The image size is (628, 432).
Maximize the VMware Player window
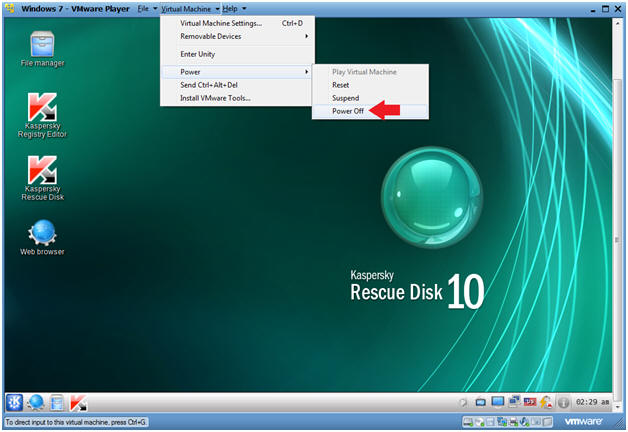[x=606, y=8]
